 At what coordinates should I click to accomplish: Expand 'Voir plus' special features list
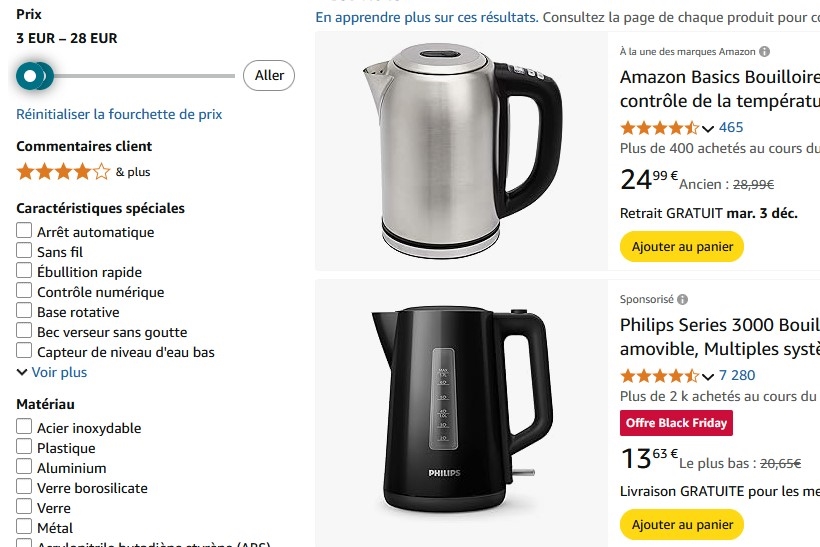tap(52, 372)
